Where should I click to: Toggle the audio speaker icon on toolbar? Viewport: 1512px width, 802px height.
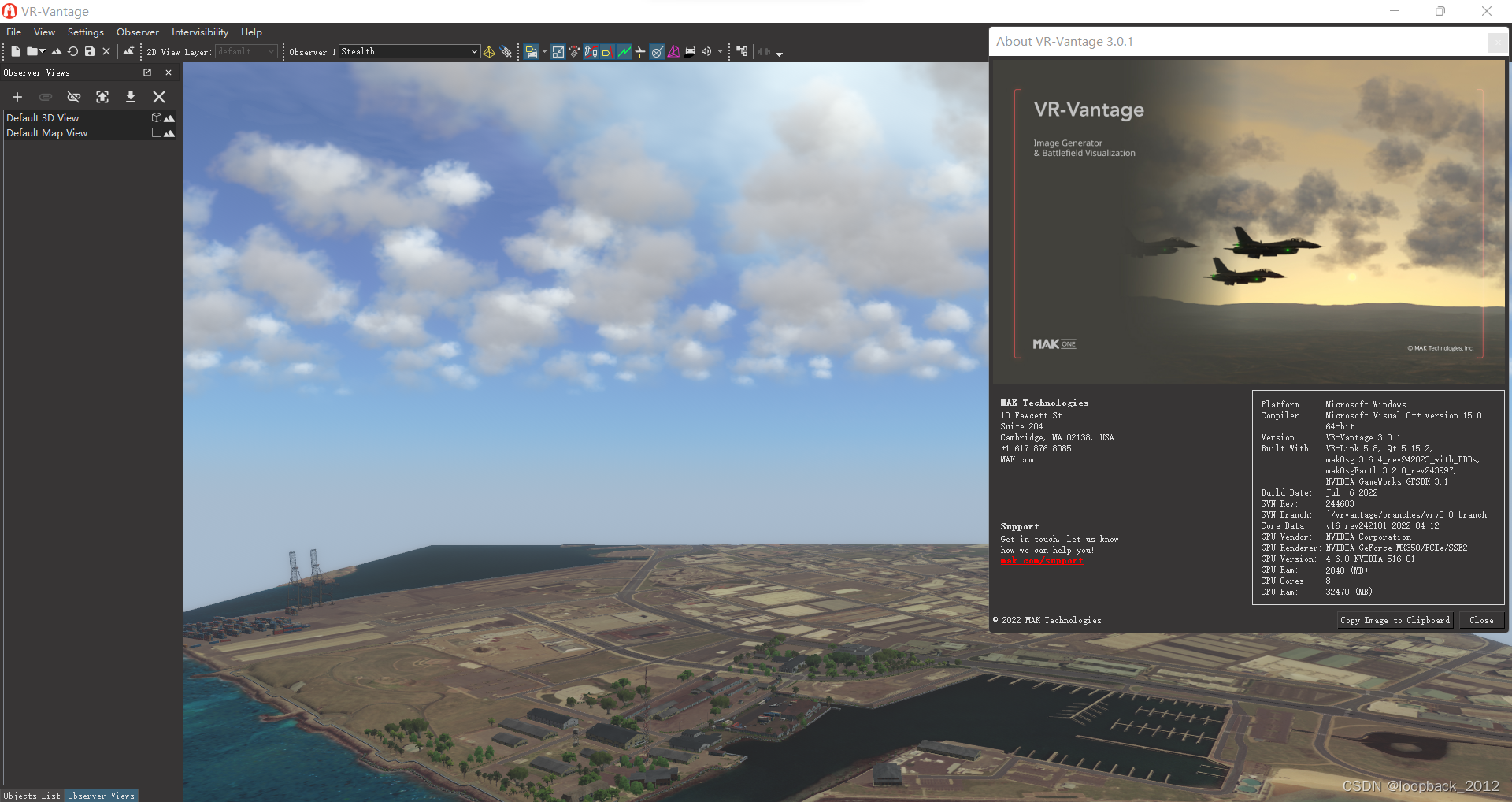point(707,51)
